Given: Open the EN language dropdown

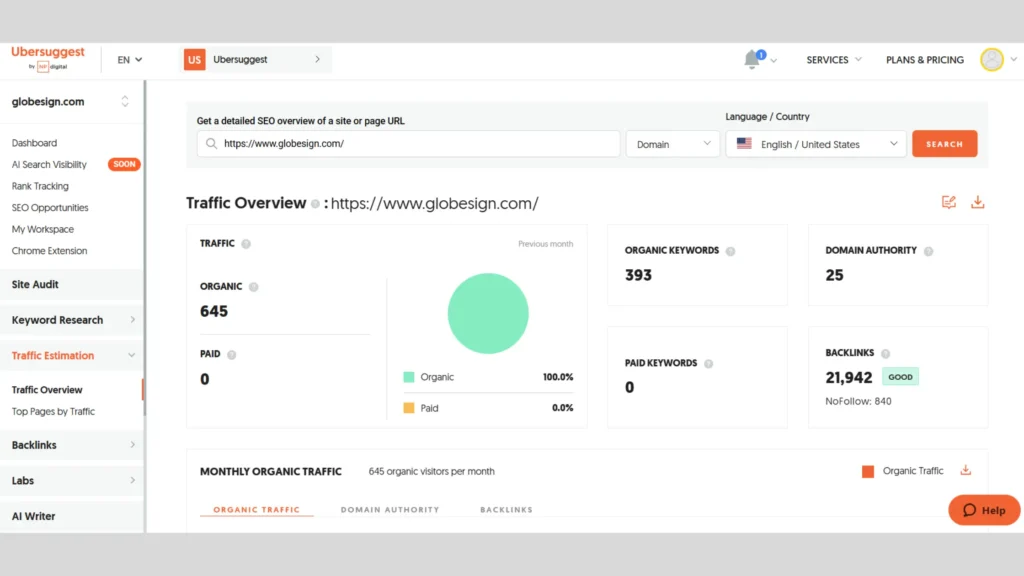Looking at the screenshot, I should pyautogui.click(x=129, y=59).
